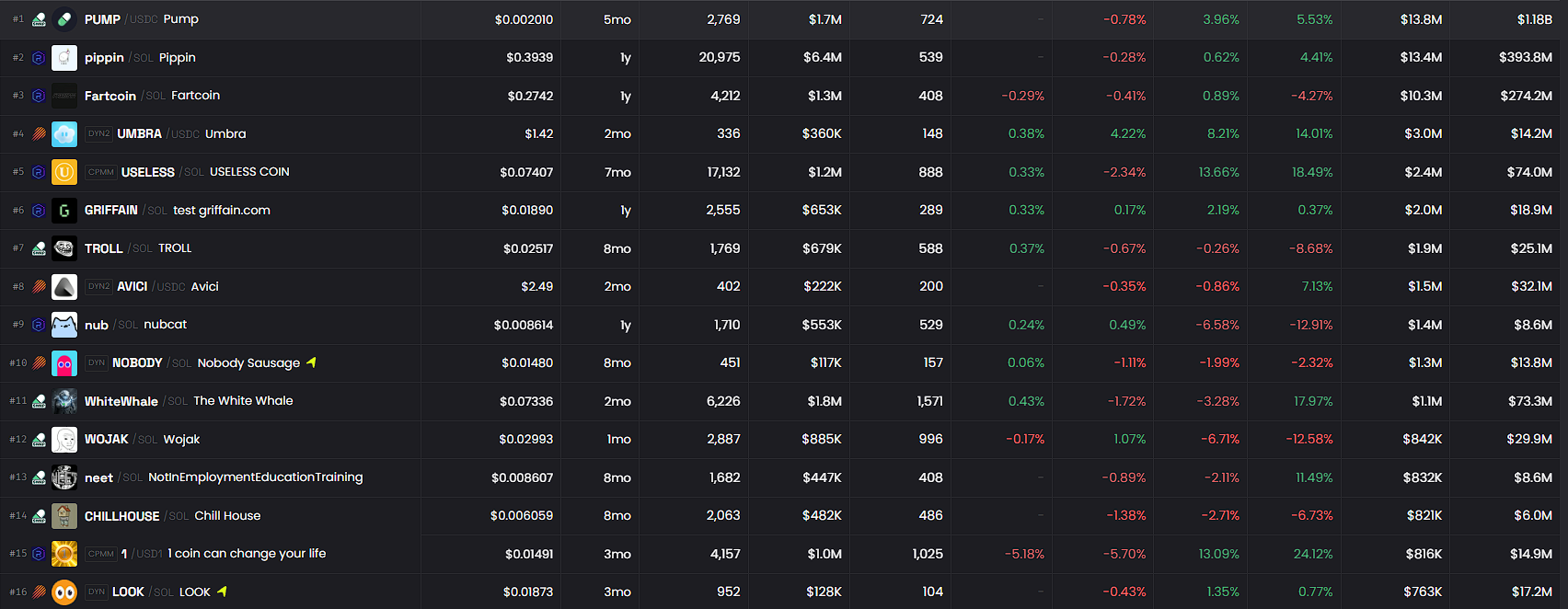Click the 5m change -5.18%
This screenshot has height=609, width=1568.
tap(1024, 554)
